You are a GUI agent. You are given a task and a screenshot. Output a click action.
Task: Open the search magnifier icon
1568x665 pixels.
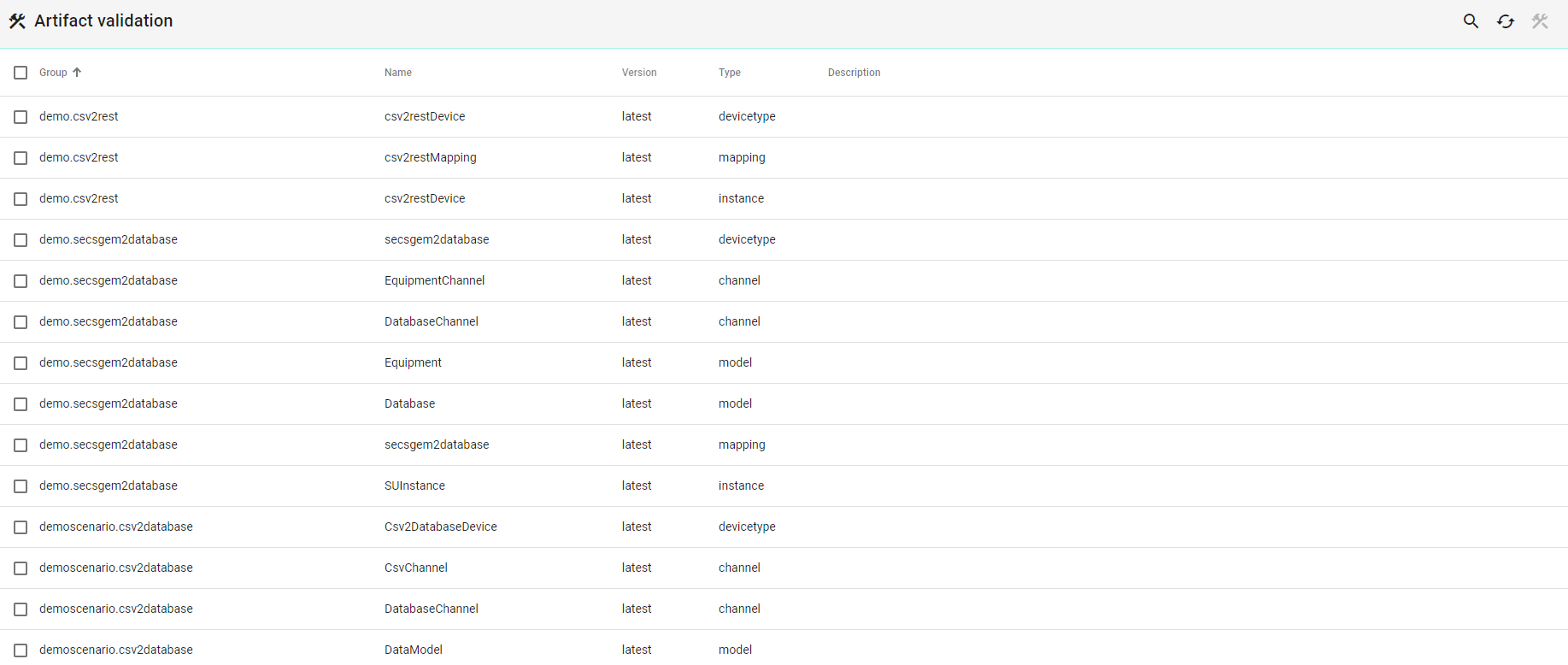[1471, 21]
